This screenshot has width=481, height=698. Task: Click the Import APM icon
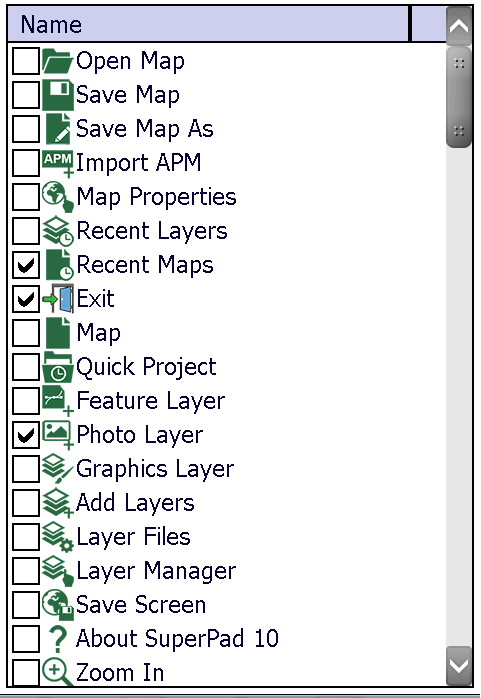(57, 164)
